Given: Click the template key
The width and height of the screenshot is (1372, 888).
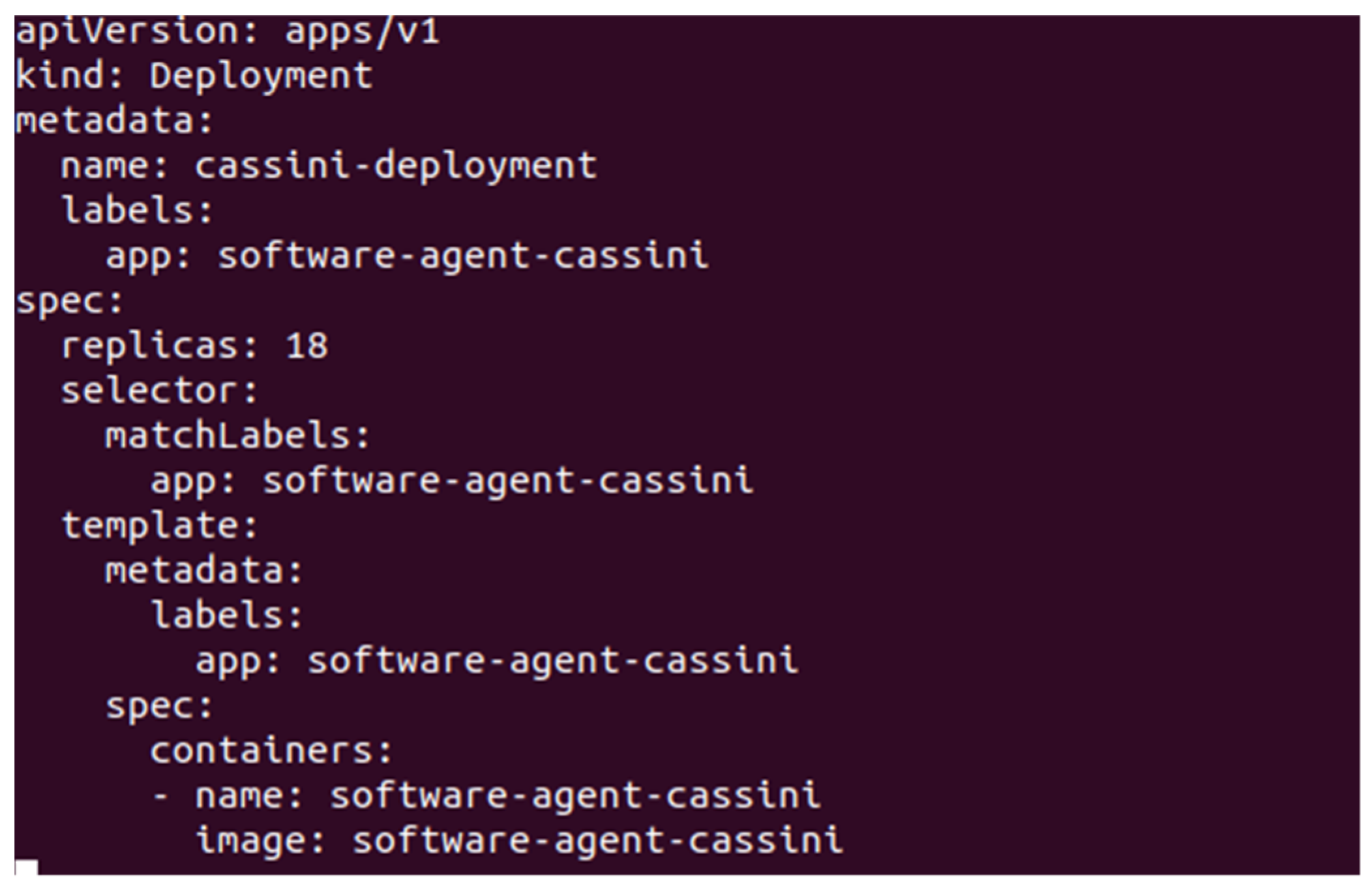Looking at the screenshot, I should coord(153,525).
